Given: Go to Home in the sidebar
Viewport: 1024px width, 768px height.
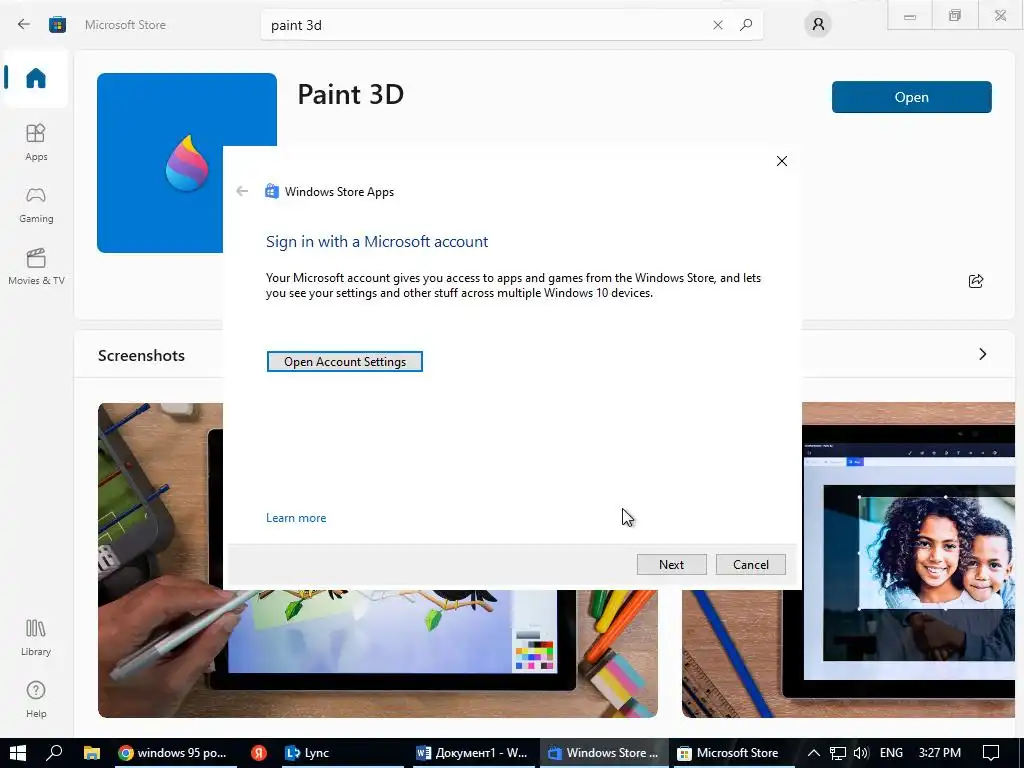Looking at the screenshot, I should click(36, 78).
